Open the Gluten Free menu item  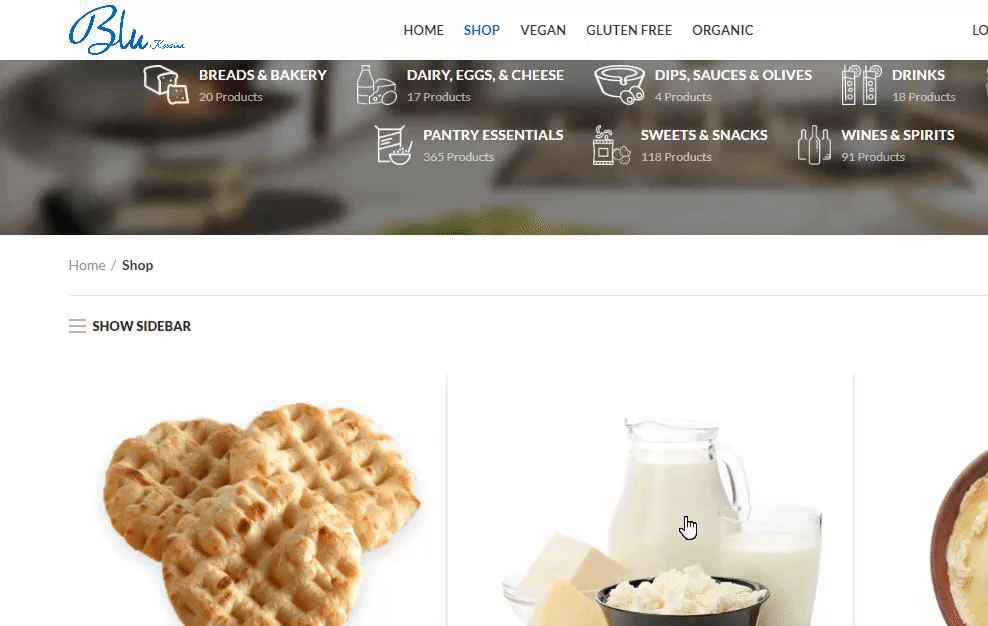[x=629, y=30]
